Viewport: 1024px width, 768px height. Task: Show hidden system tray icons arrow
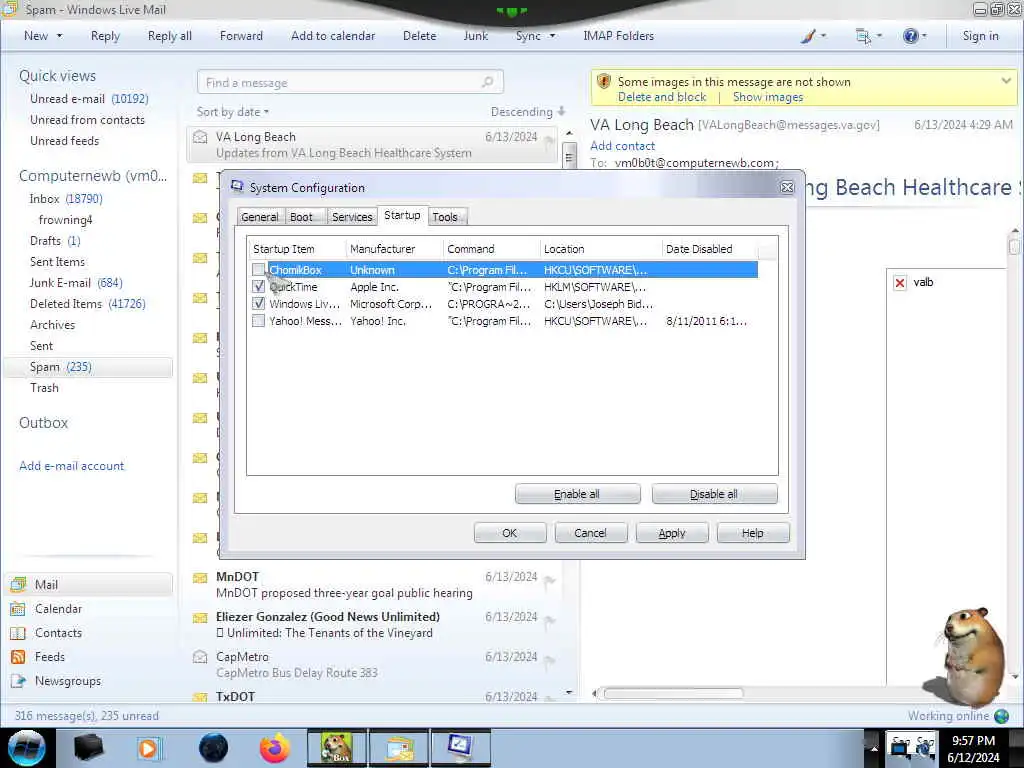874,747
